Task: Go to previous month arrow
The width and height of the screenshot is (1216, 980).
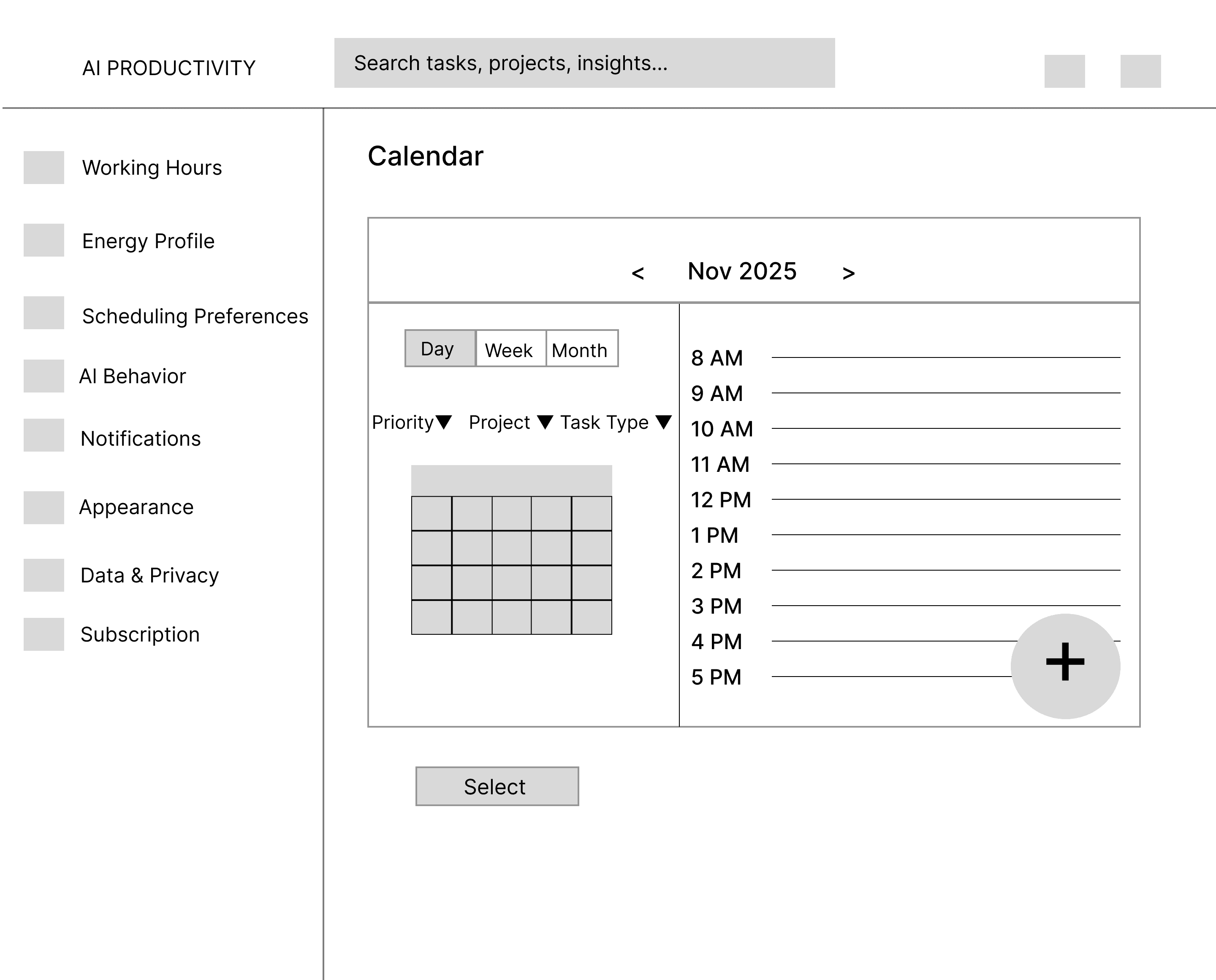Action: coord(638,273)
